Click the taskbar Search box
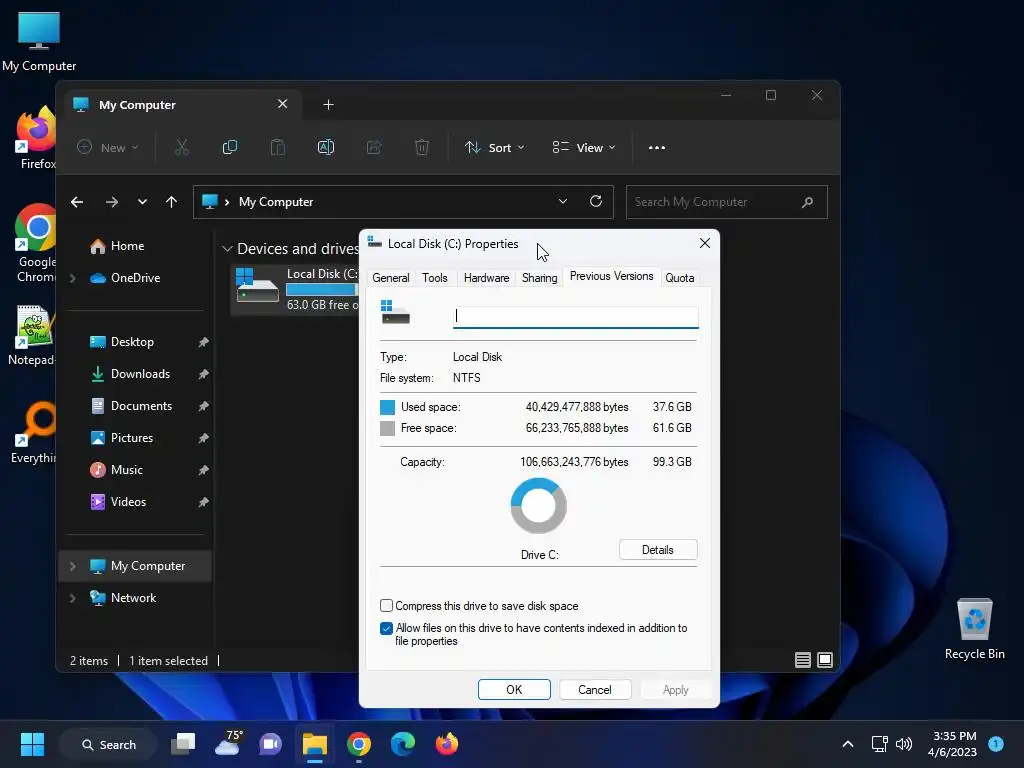1024x768 pixels. 108,744
